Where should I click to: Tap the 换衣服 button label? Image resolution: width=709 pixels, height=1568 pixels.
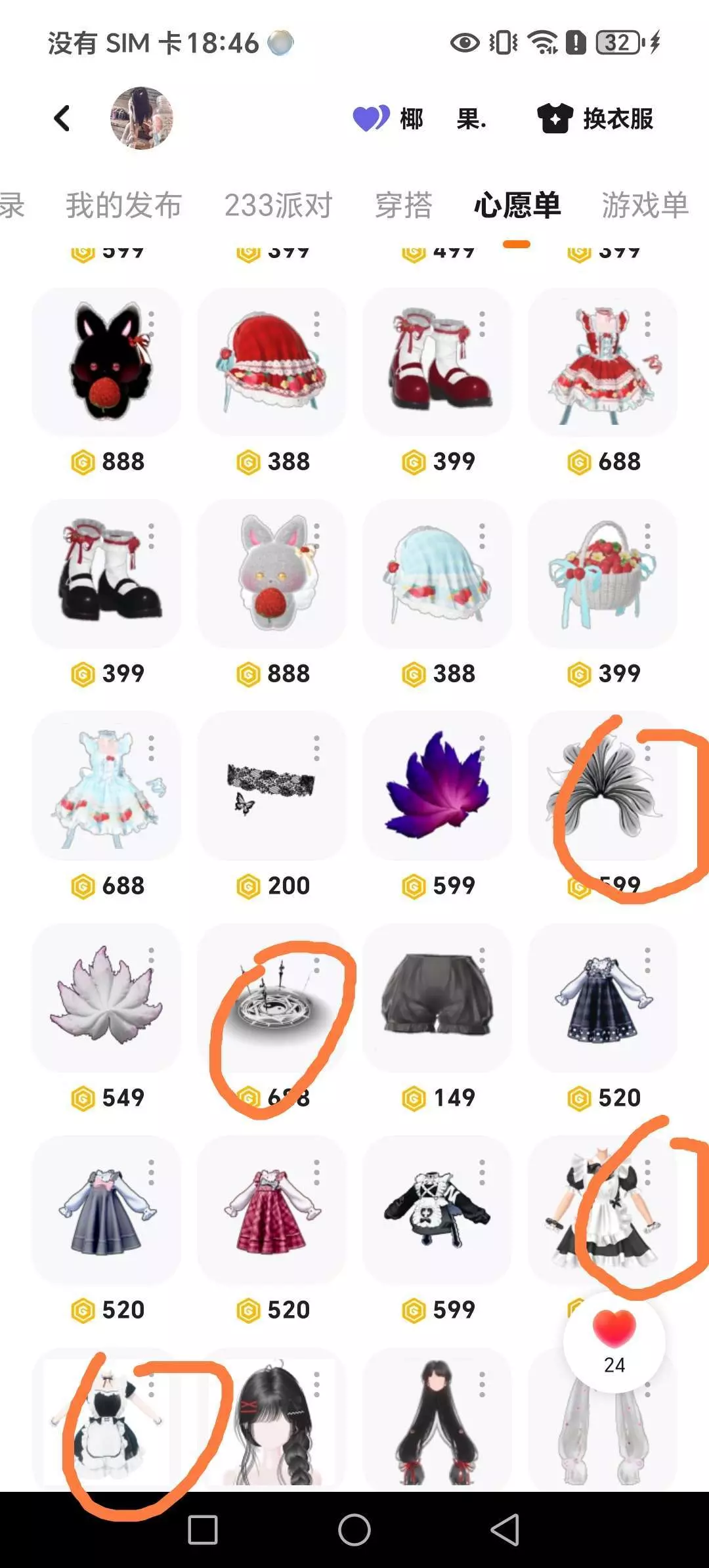point(618,119)
